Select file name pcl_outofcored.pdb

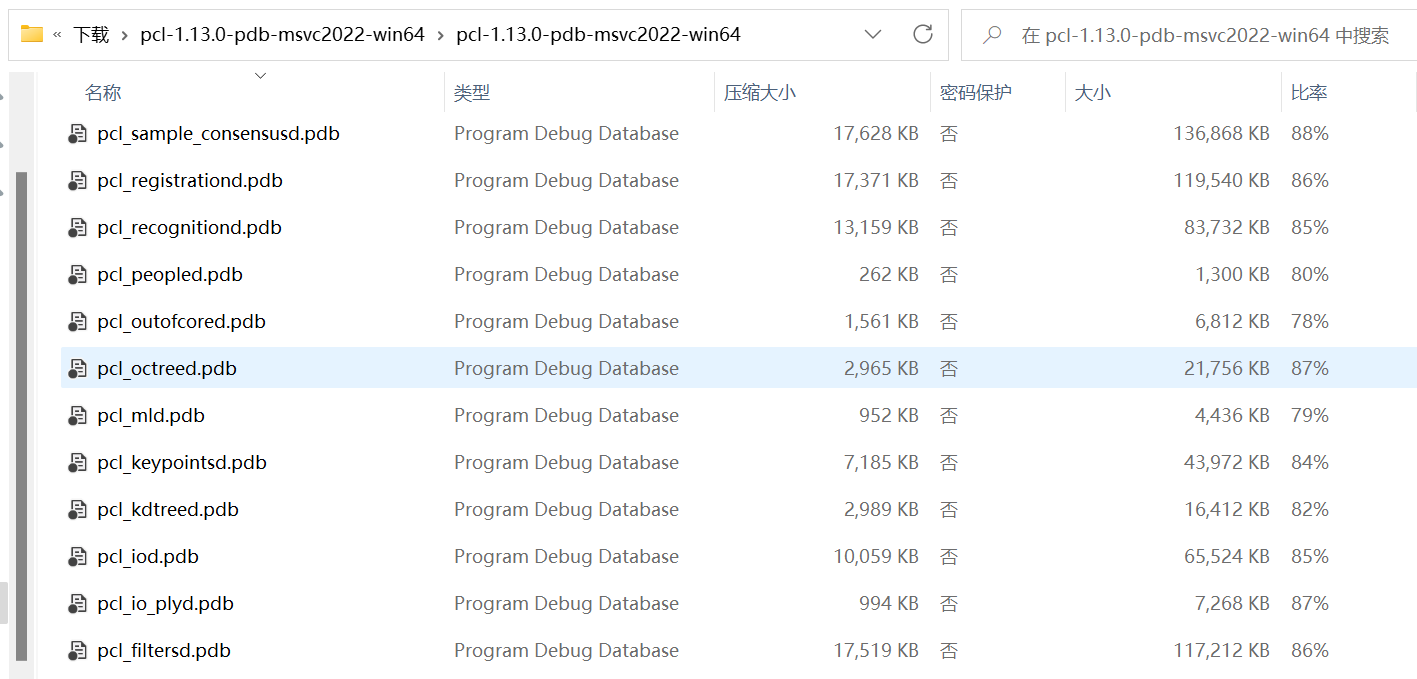[x=181, y=322]
